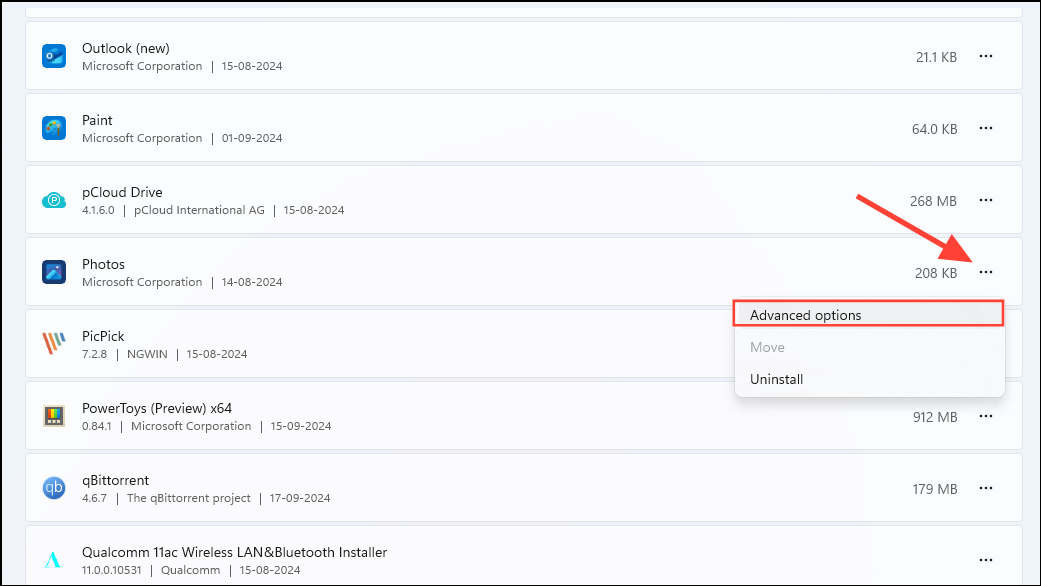1041x586 pixels.
Task: Choose Advanced options in context menu
Action: coord(868,315)
